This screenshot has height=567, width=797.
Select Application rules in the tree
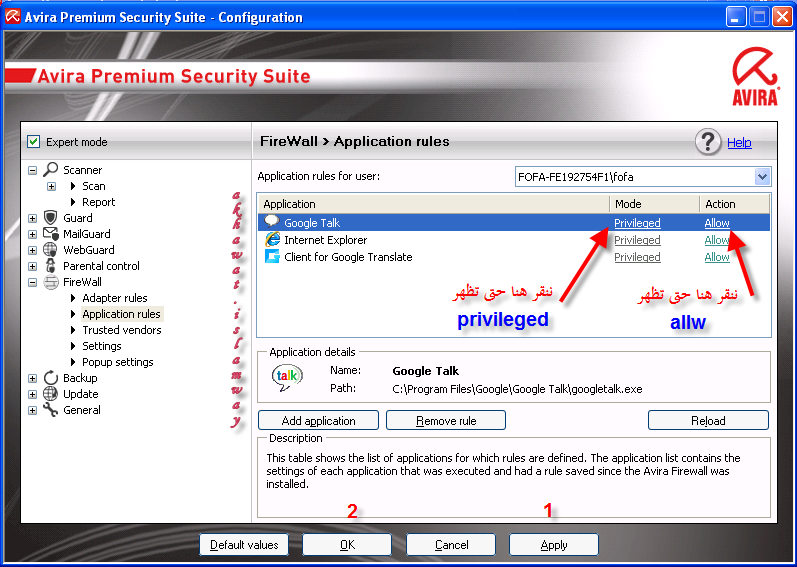(121, 314)
